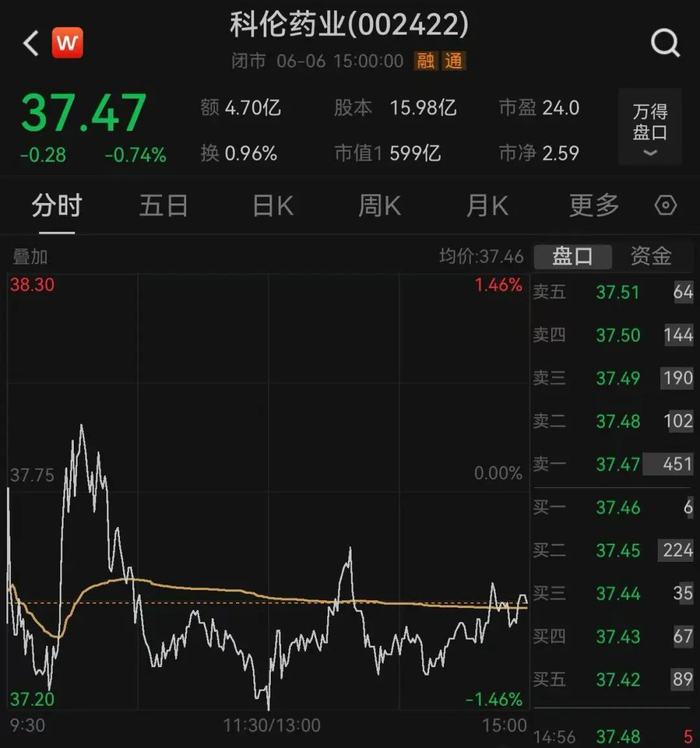Screen dimensions: 700x748
Task: Tap the turnover amount 4.70亿
Action: coord(253,108)
